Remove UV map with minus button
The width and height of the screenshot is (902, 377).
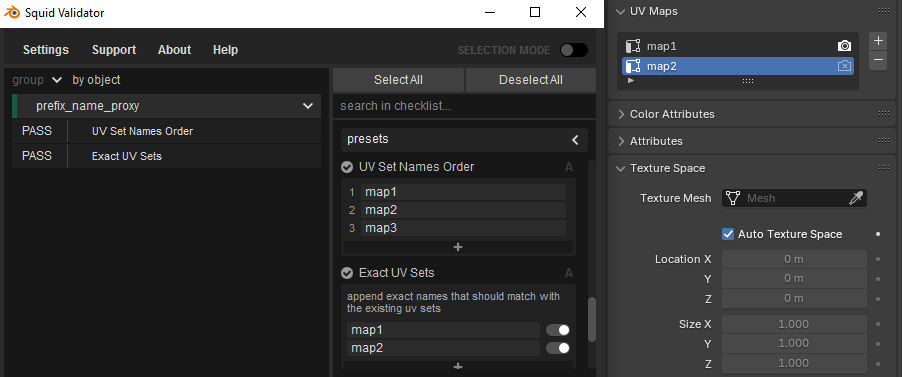[878, 60]
